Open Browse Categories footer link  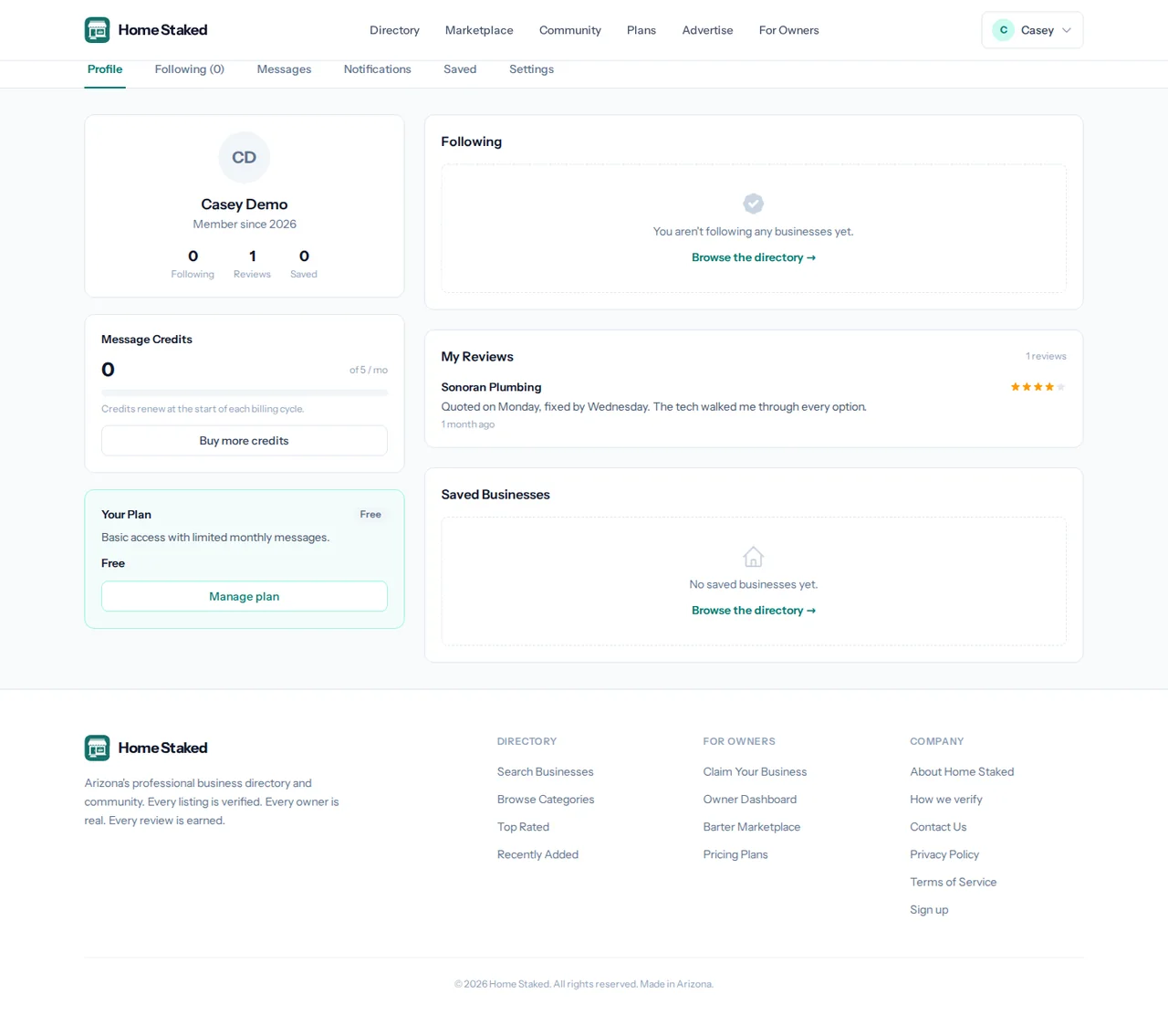click(546, 800)
